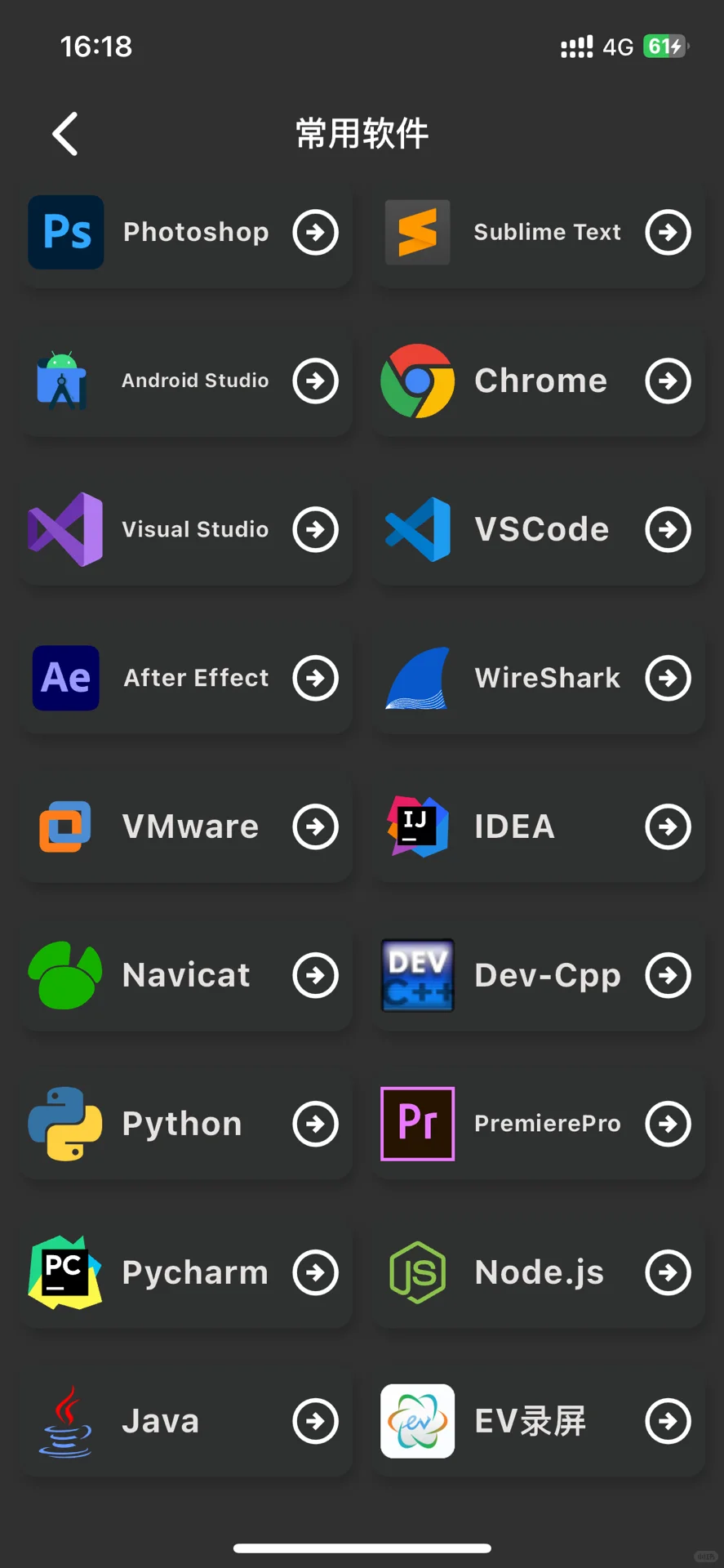Tap the Chrome browser logo
Image resolution: width=724 pixels, height=1568 pixels.
pyautogui.click(x=417, y=381)
